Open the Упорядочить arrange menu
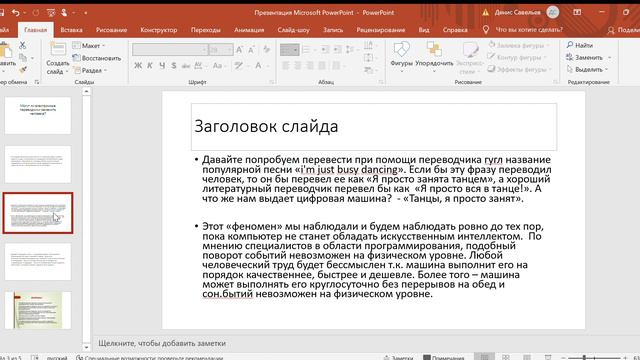 point(434,57)
